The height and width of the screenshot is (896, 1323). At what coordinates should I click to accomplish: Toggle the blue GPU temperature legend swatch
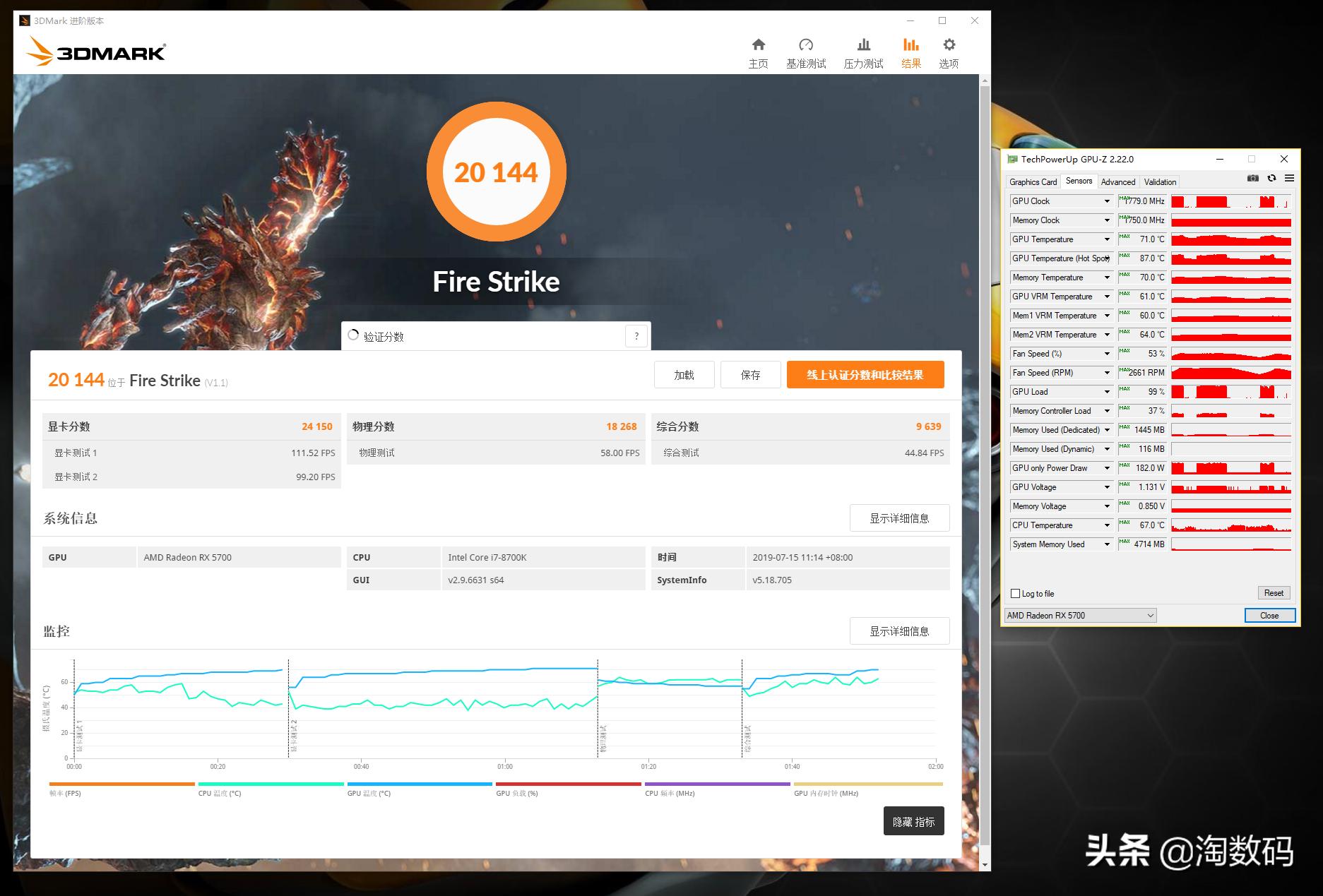point(420,784)
